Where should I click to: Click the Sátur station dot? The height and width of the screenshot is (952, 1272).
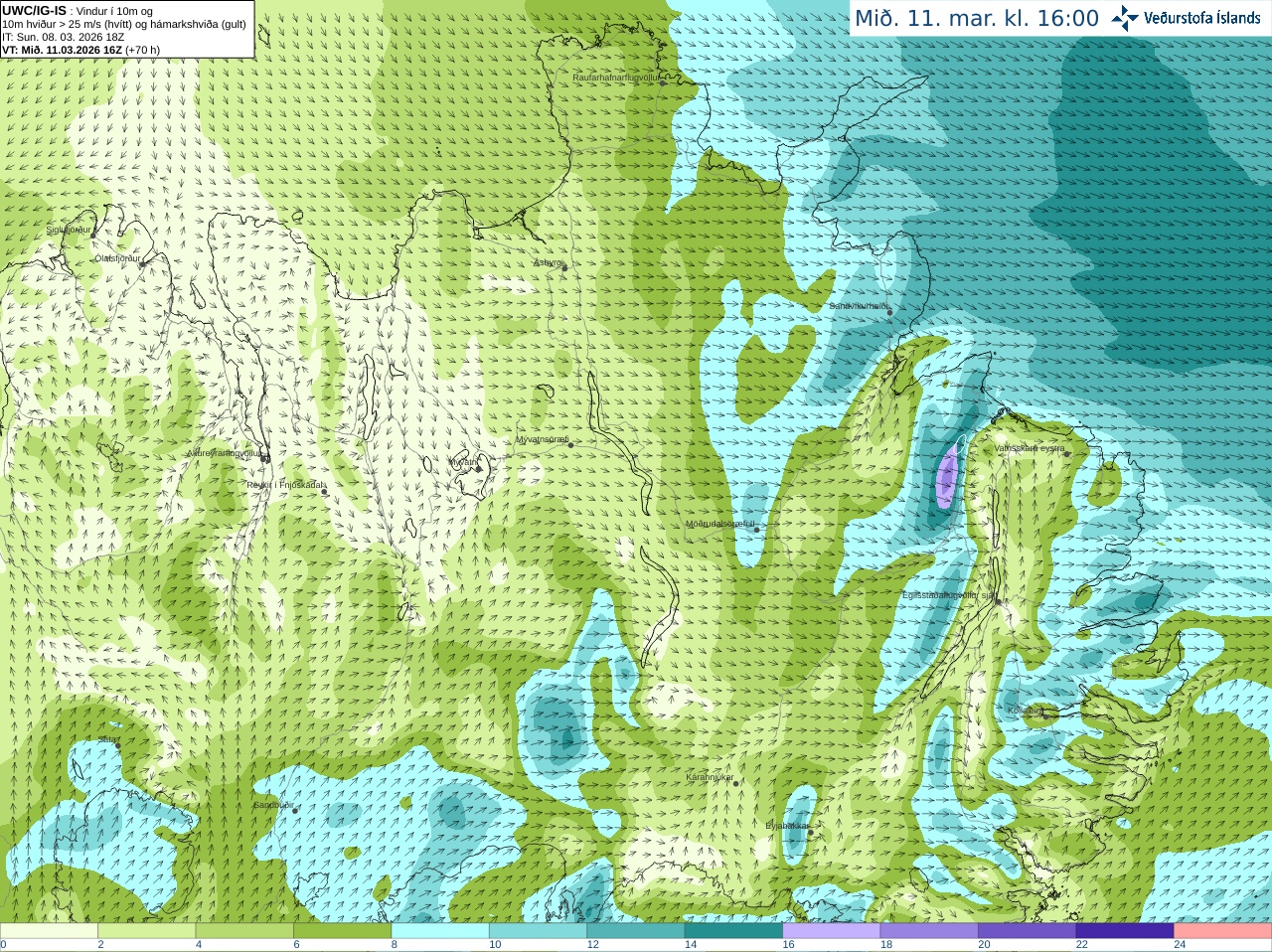tap(117, 745)
